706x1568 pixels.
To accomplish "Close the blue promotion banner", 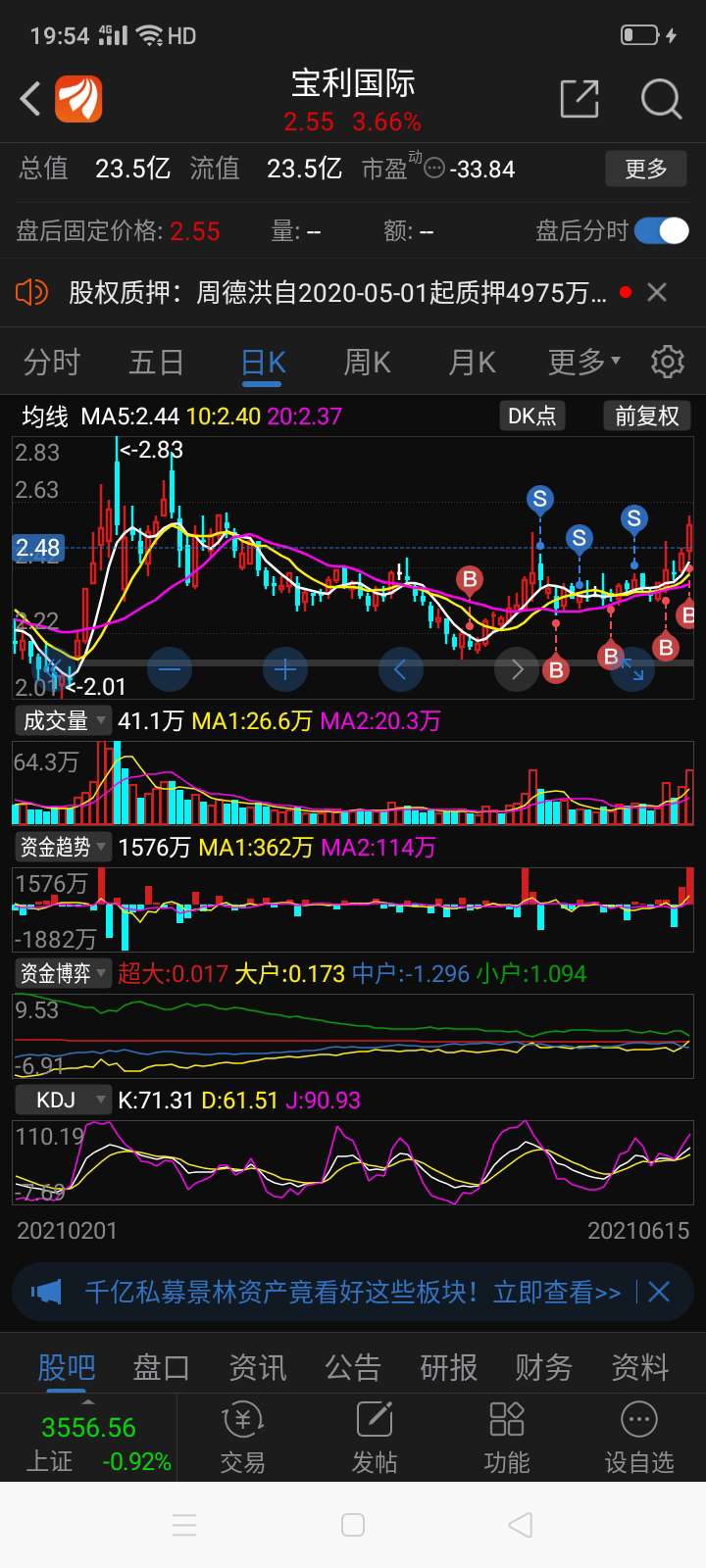I will pos(659,1292).
